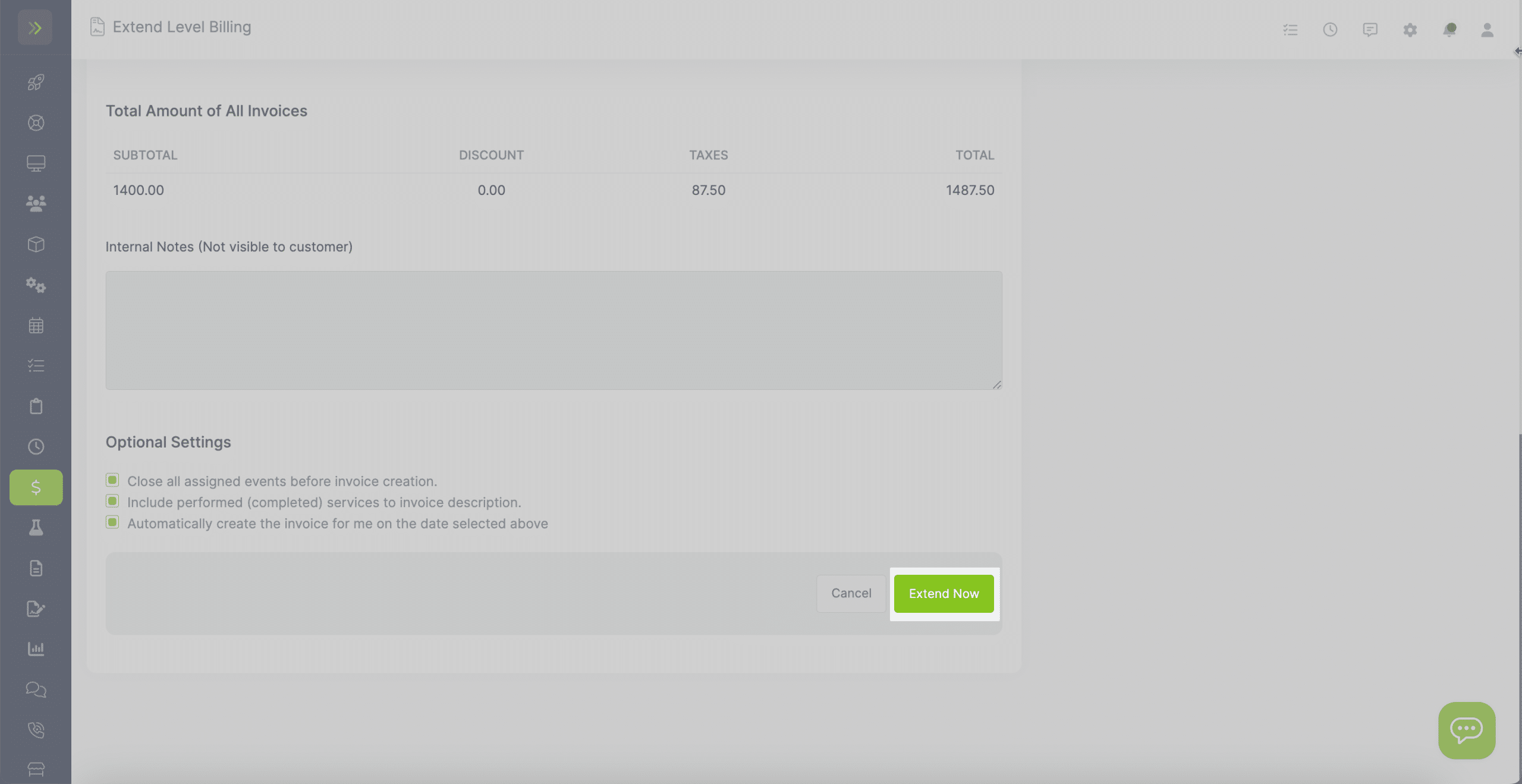Click the total value 1487.50
1522x784 pixels.
970,190
